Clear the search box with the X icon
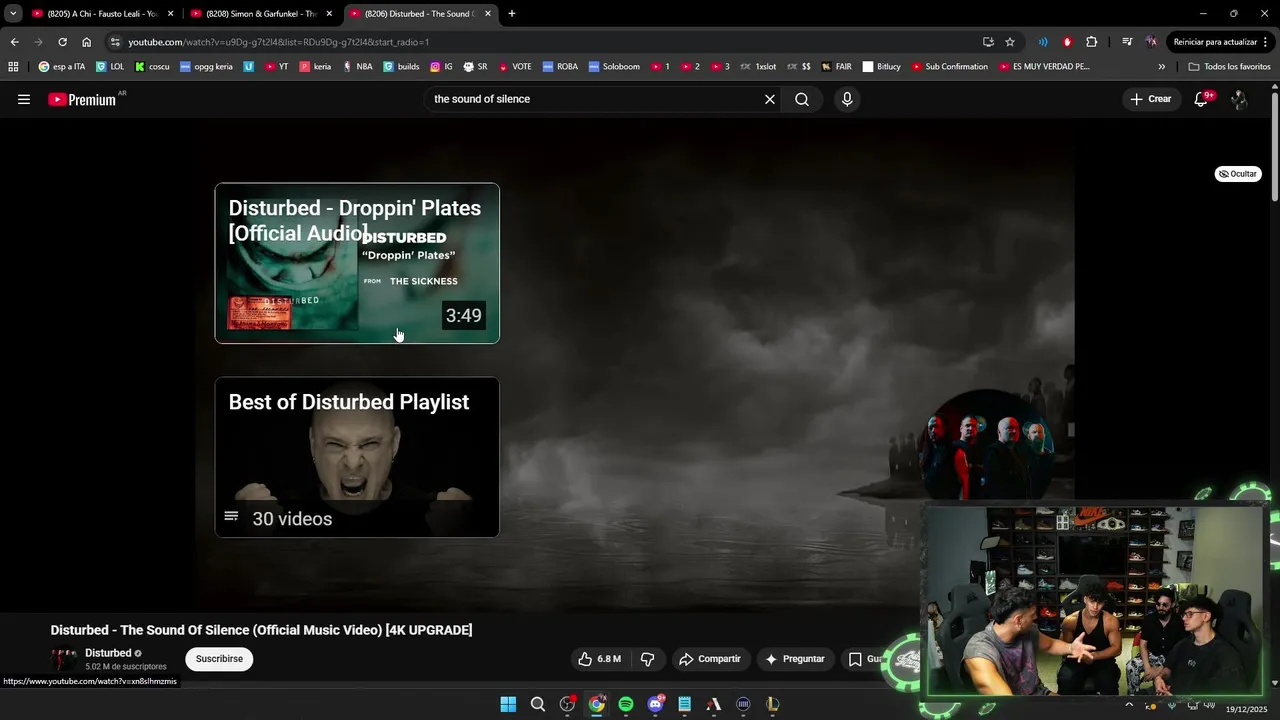The height and width of the screenshot is (720, 1280). (x=770, y=99)
